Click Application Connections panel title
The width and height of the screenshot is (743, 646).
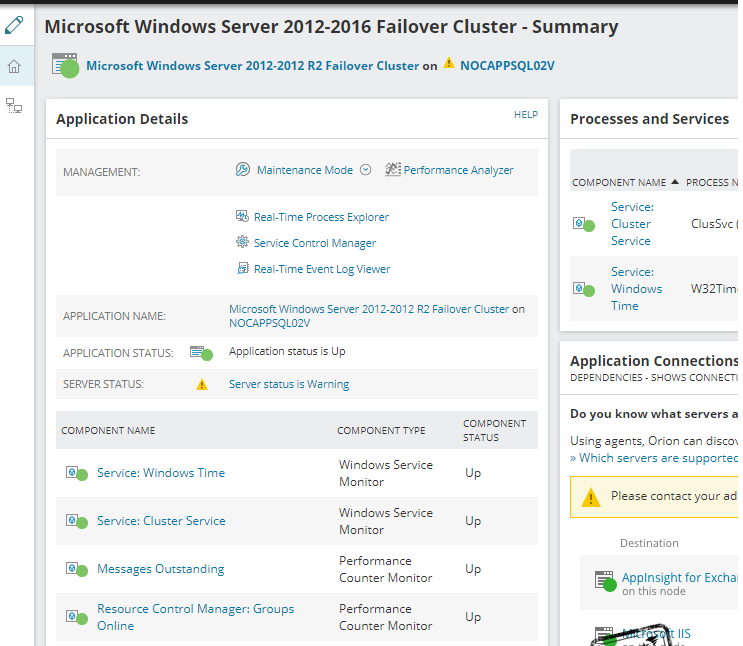pos(654,361)
